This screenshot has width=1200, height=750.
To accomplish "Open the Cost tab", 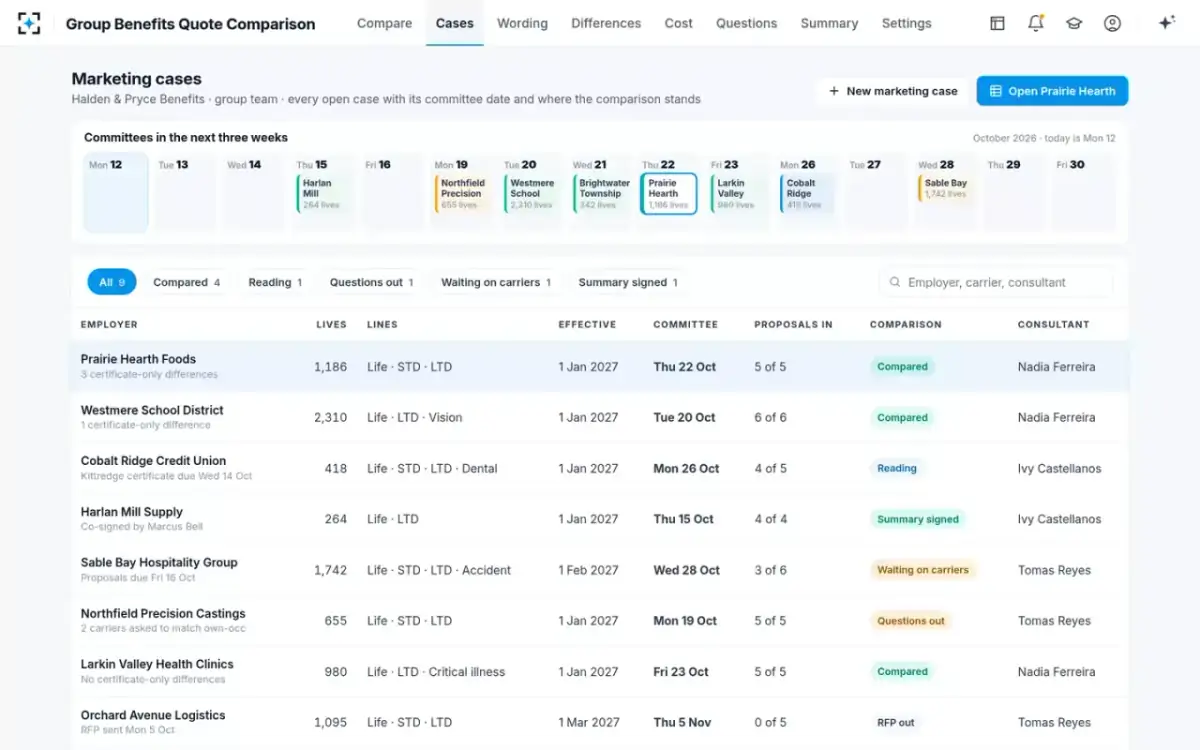I will click(x=679, y=23).
